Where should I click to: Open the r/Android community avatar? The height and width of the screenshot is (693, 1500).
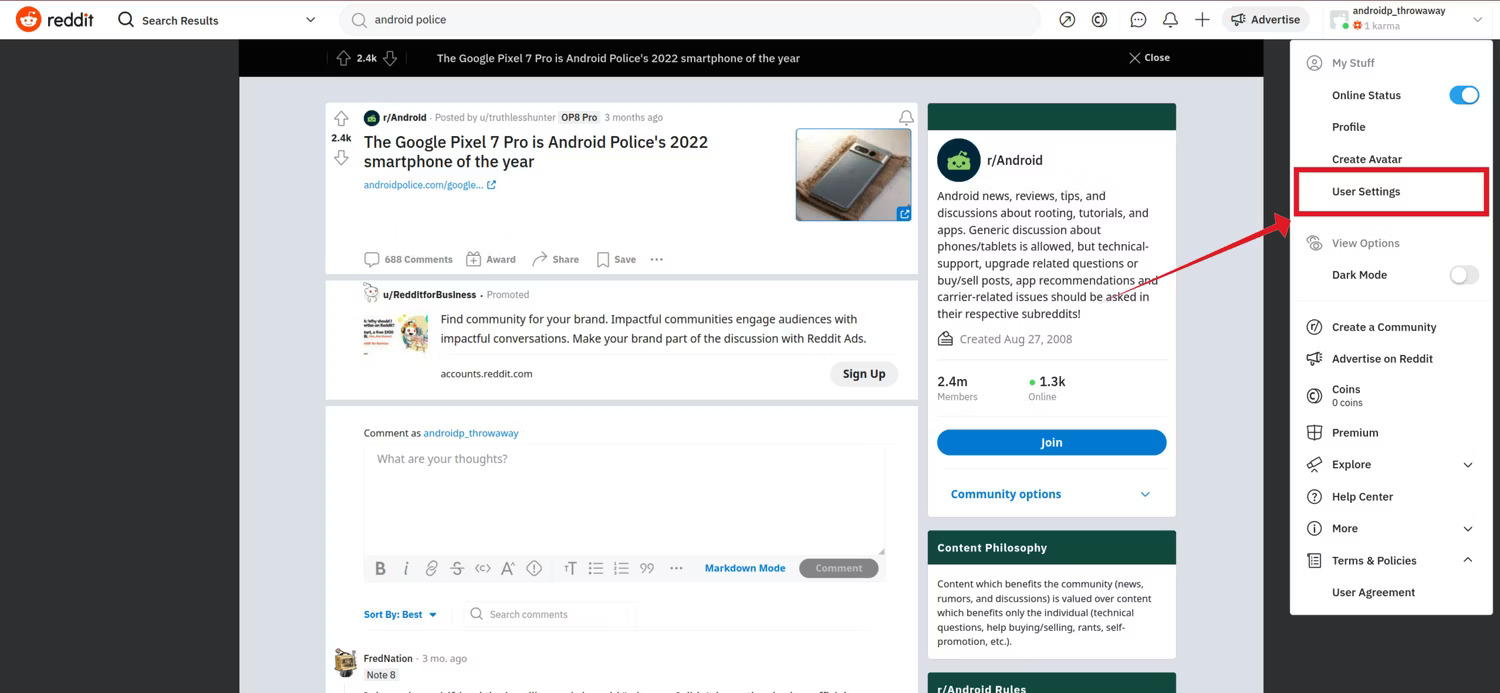(958, 160)
